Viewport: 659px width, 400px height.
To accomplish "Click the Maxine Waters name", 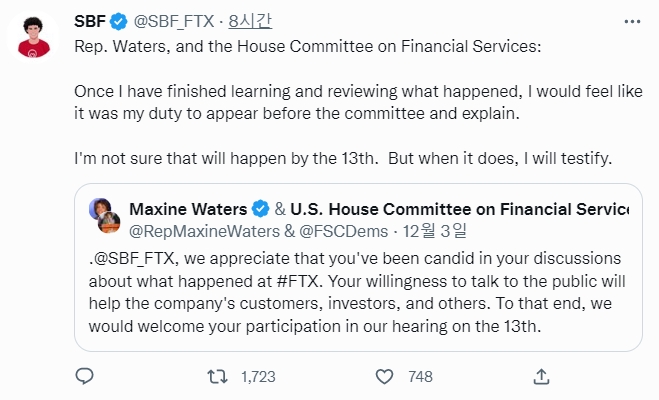I will [189, 209].
